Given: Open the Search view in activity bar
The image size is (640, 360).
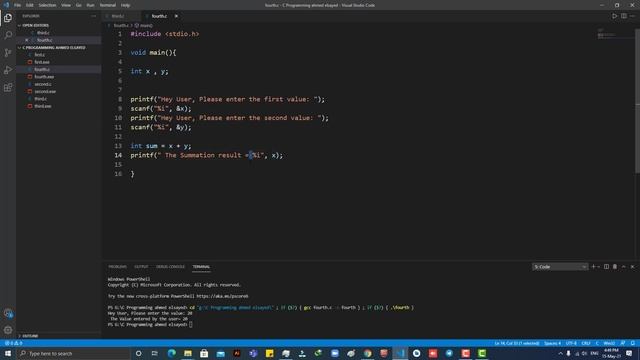Looking at the screenshot, I should (x=8, y=35).
